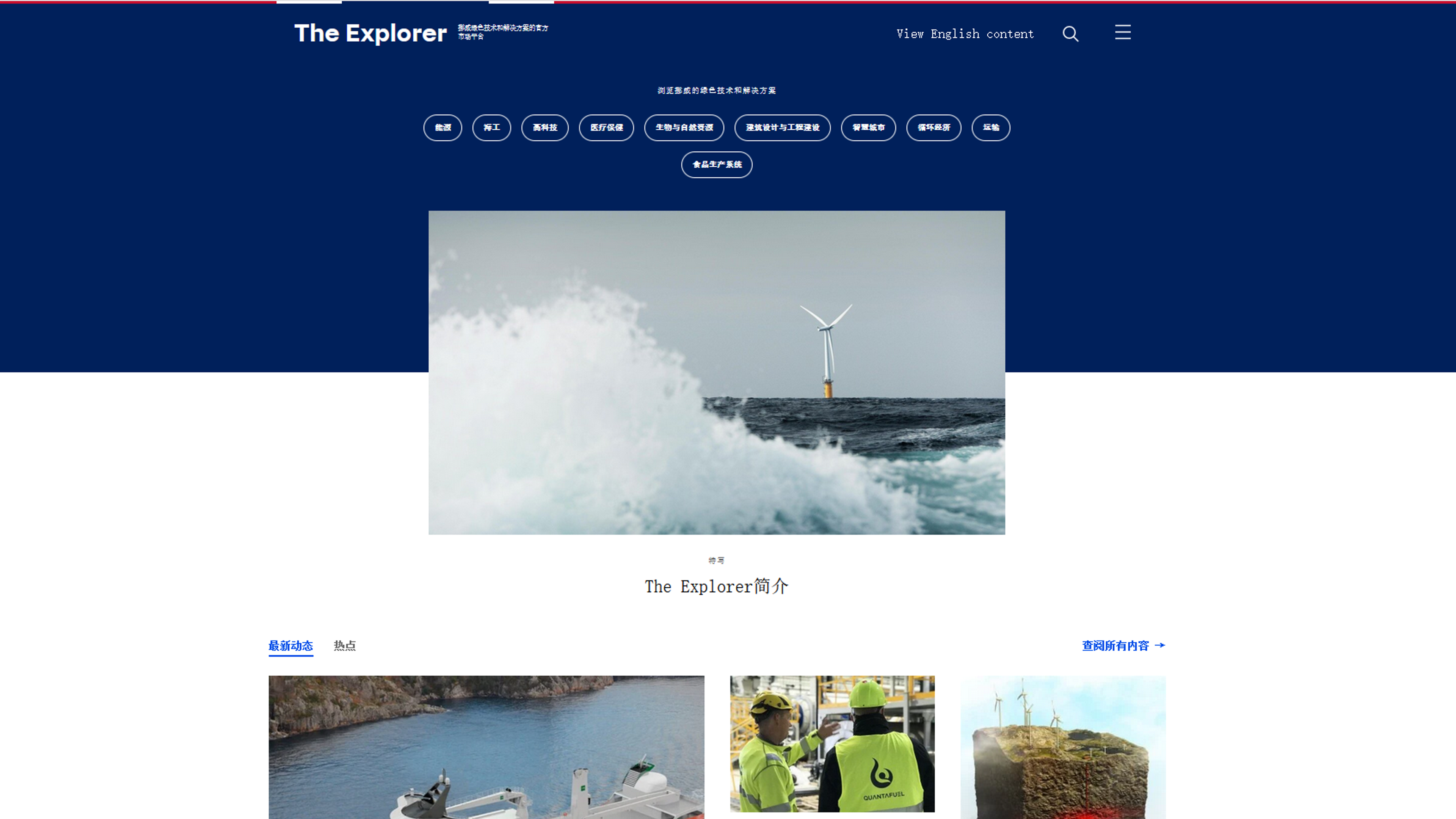
Task: Switch to the 热点 tab
Action: pos(344,645)
